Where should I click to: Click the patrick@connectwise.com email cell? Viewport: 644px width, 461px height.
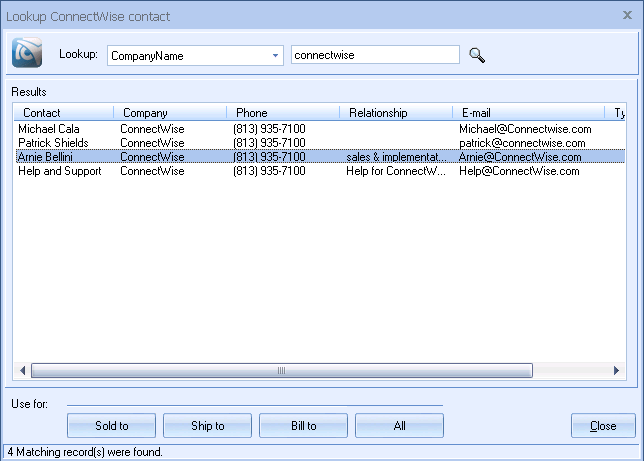[522, 143]
